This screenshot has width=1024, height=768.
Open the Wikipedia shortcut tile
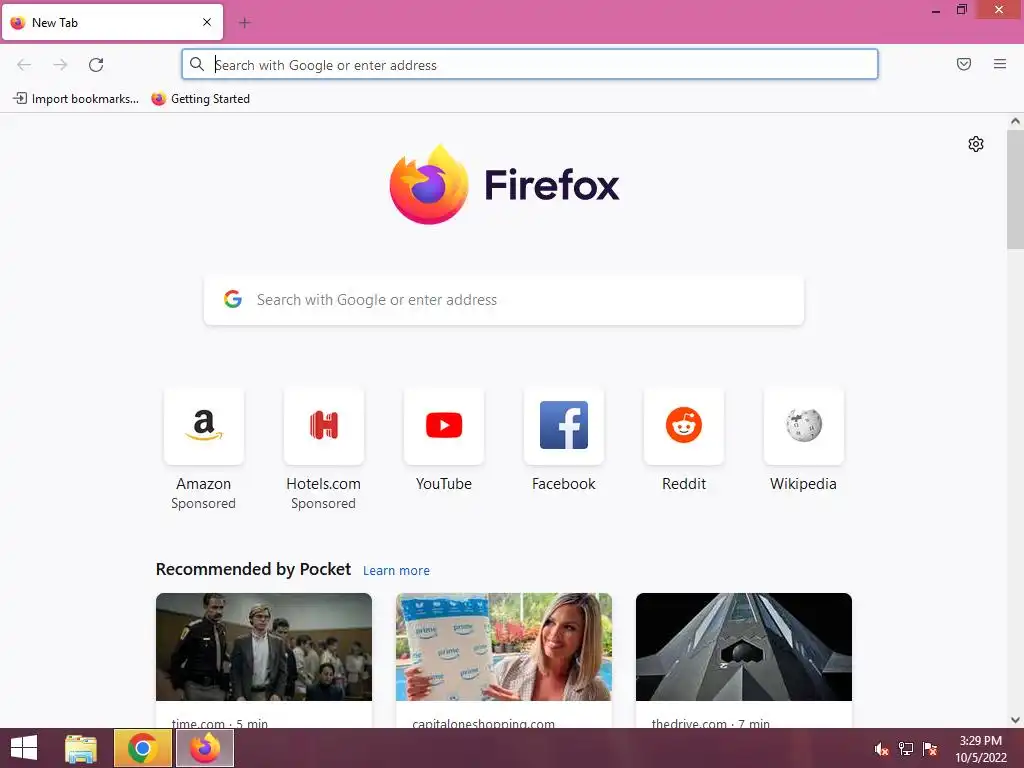click(x=804, y=426)
